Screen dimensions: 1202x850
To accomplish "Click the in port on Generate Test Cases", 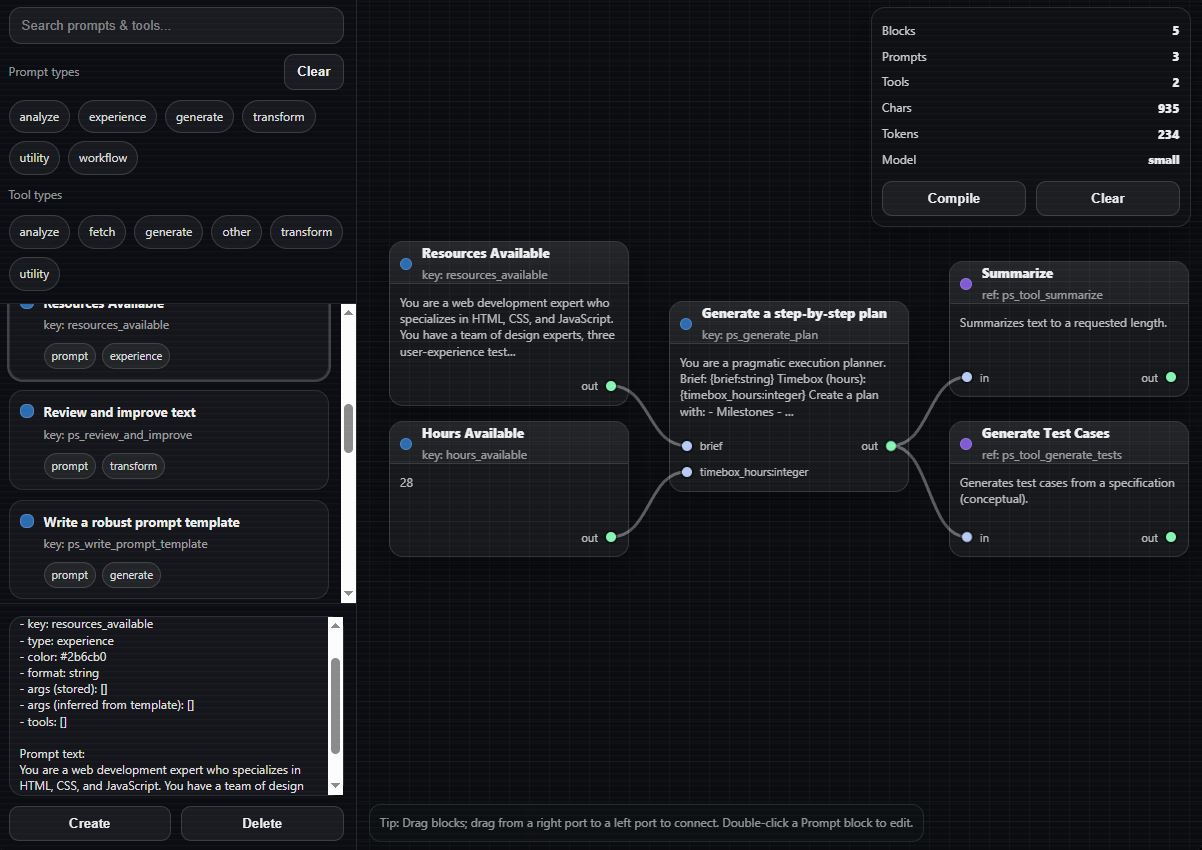I will (967, 538).
